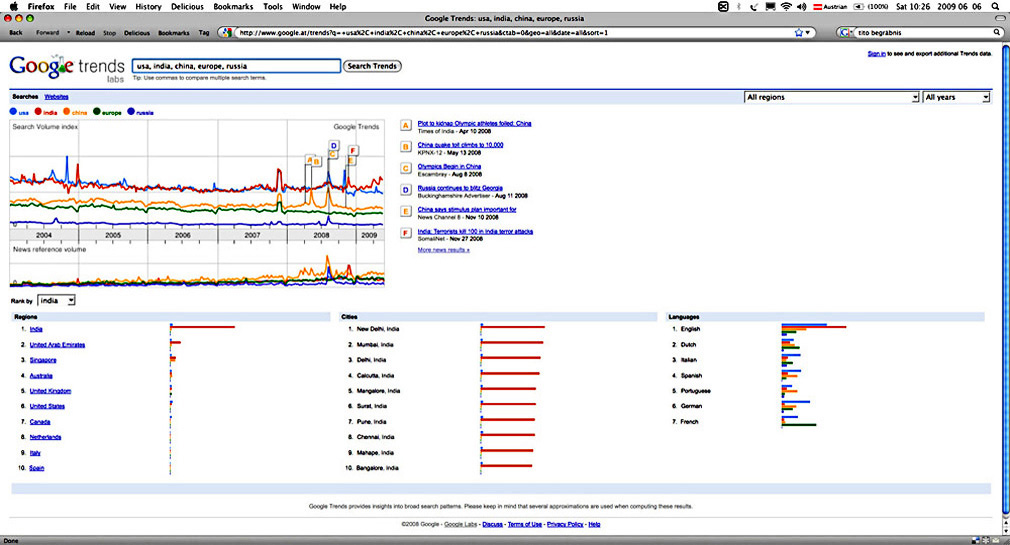The width and height of the screenshot is (1010, 545).
Task: Click the site icon left of the URL
Action: coord(225,32)
